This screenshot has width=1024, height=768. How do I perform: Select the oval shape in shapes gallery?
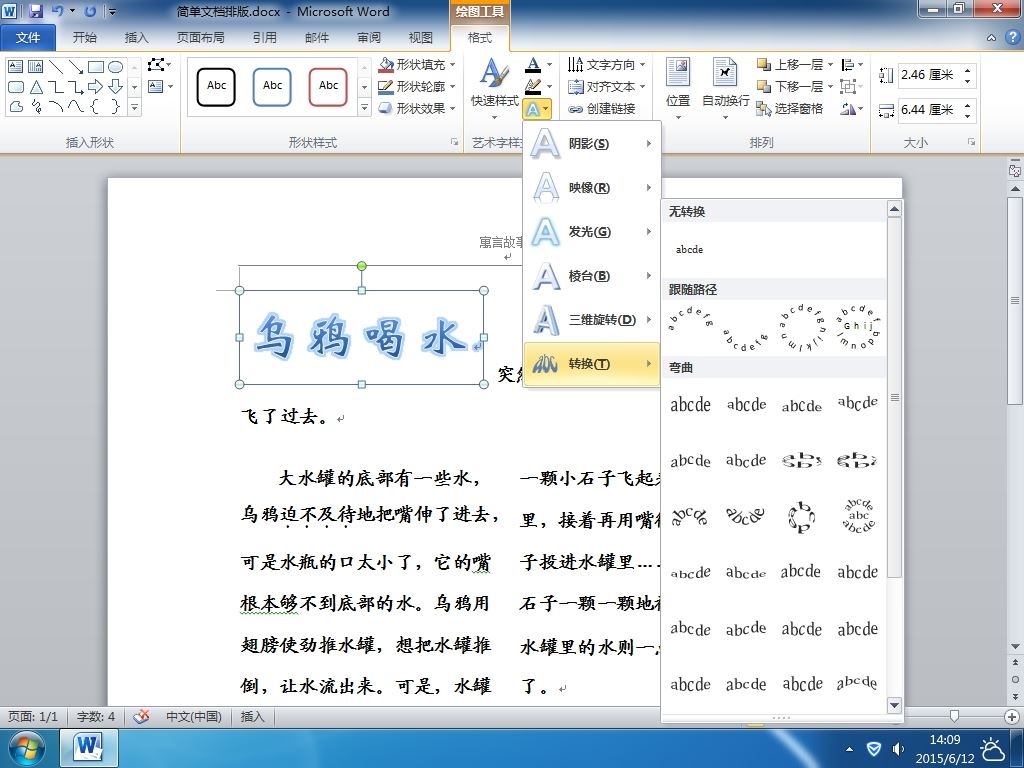point(116,67)
